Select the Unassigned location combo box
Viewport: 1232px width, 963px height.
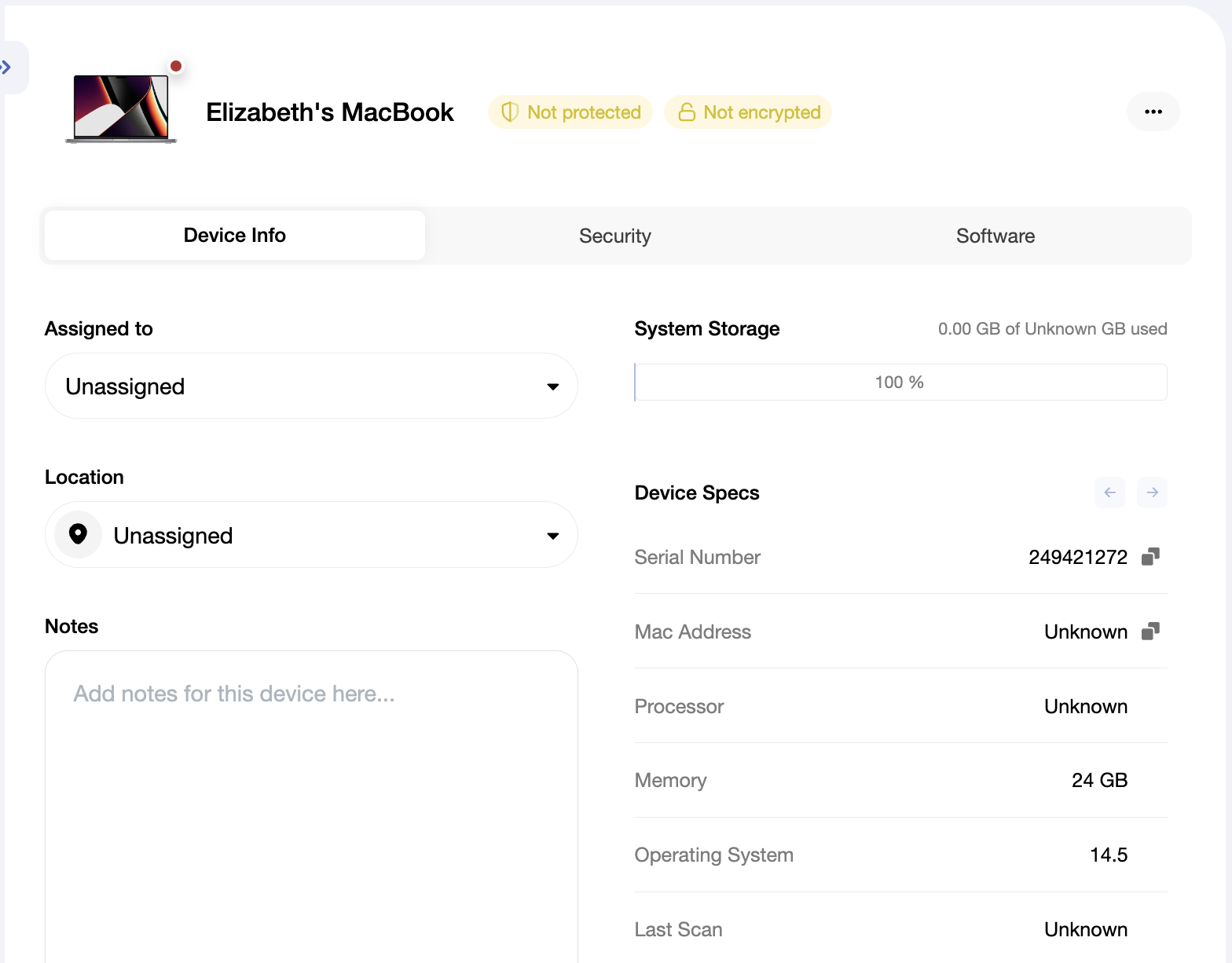point(311,535)
